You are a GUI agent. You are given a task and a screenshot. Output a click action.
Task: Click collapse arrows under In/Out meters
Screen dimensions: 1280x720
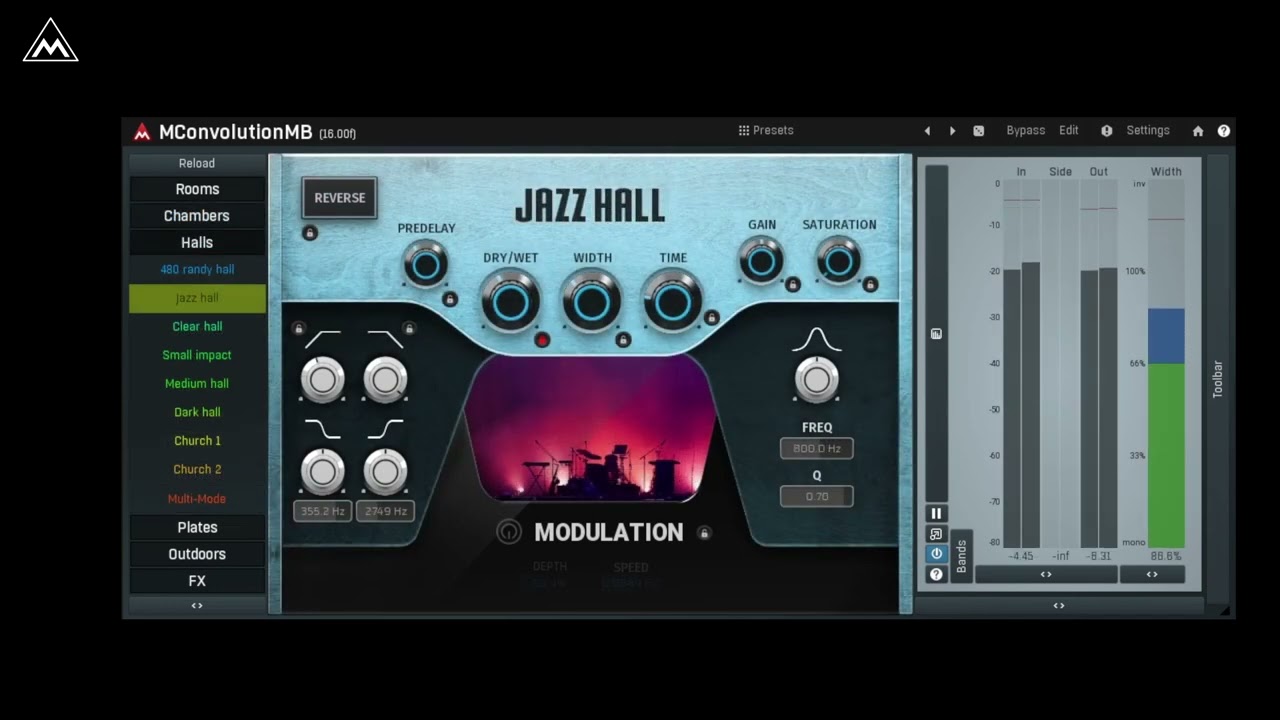[x=1046, y=575]
